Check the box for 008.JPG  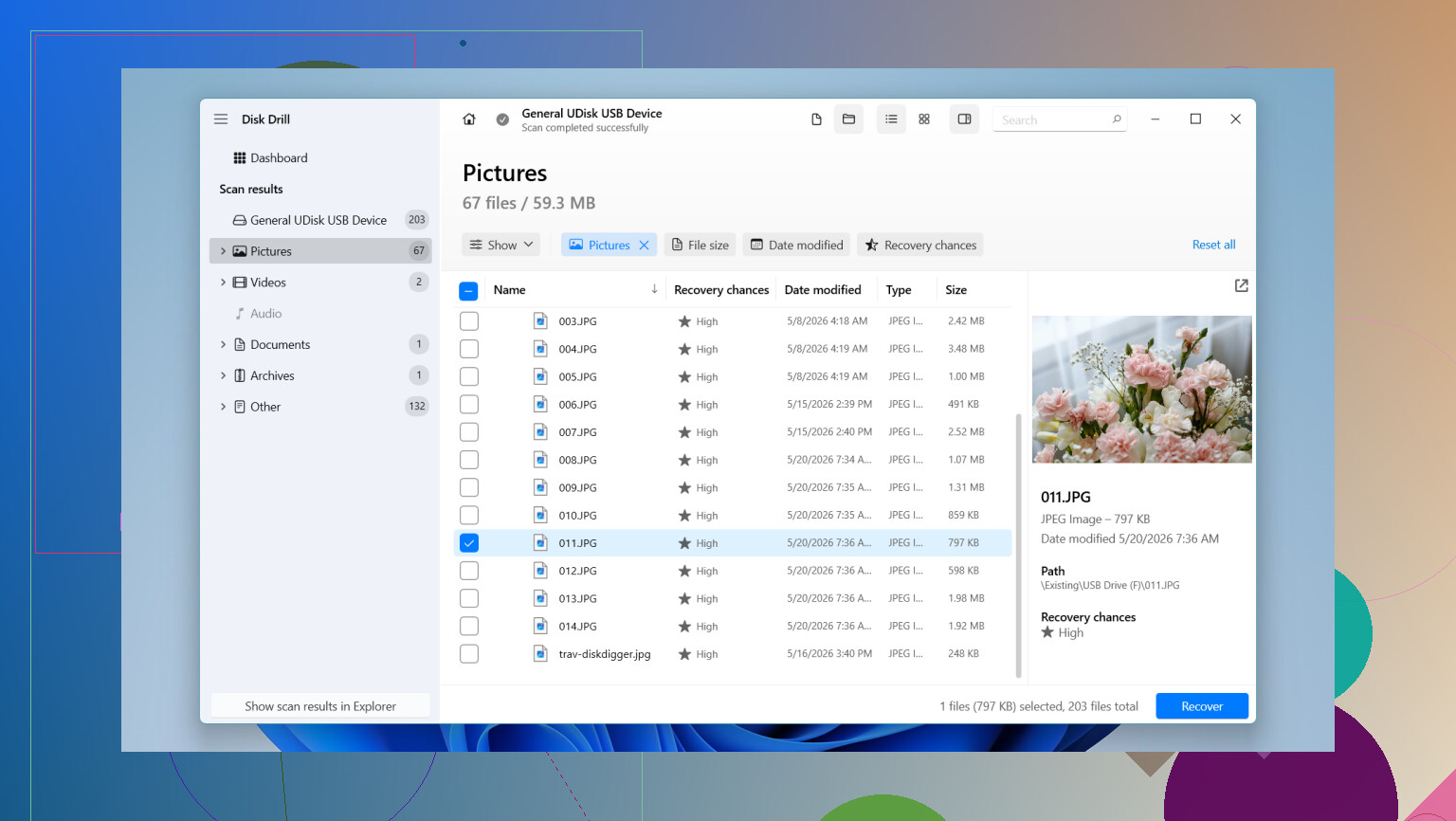pyautogui.click(x=469, y=460)
